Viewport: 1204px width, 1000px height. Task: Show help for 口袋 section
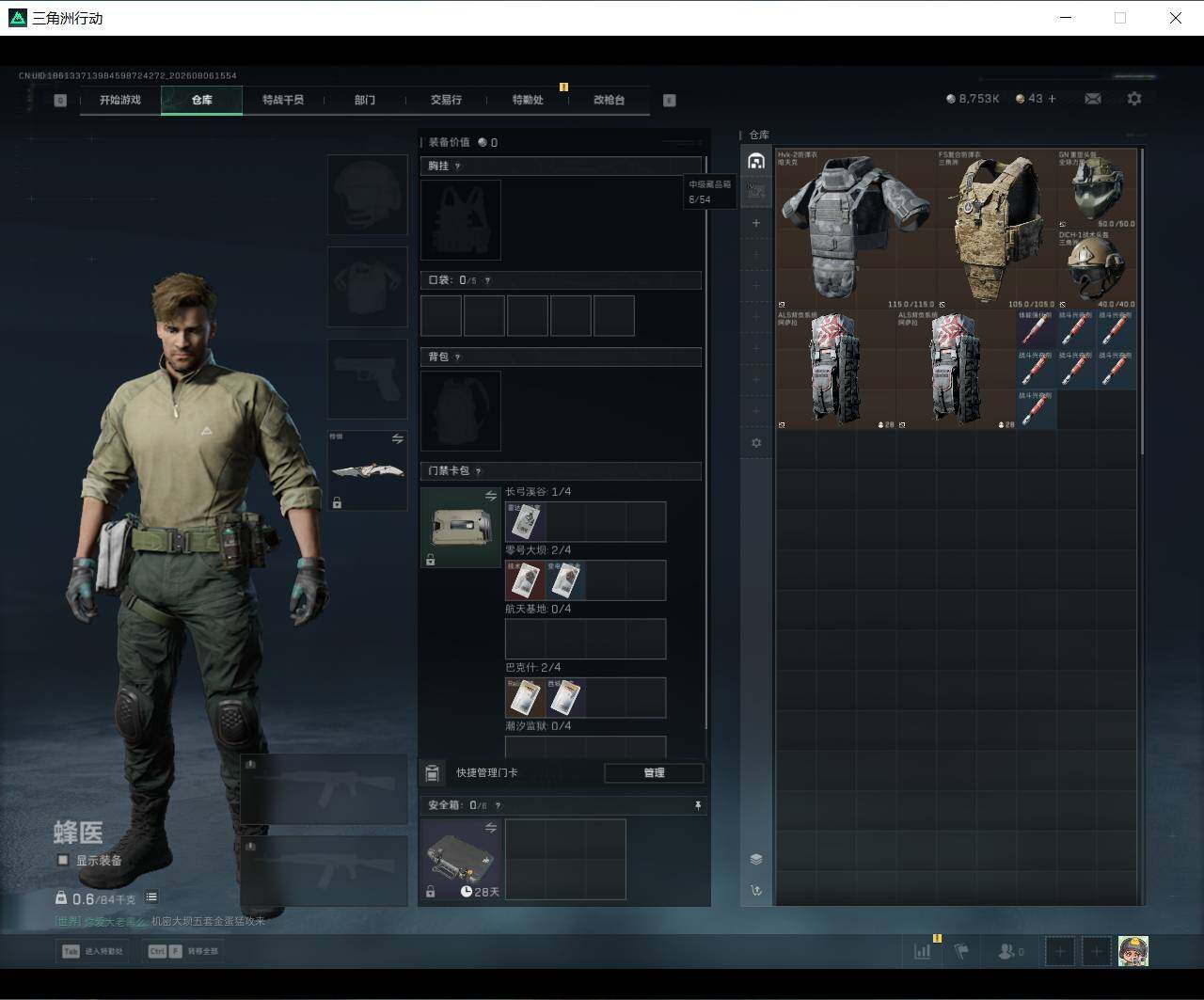(486, 280)
